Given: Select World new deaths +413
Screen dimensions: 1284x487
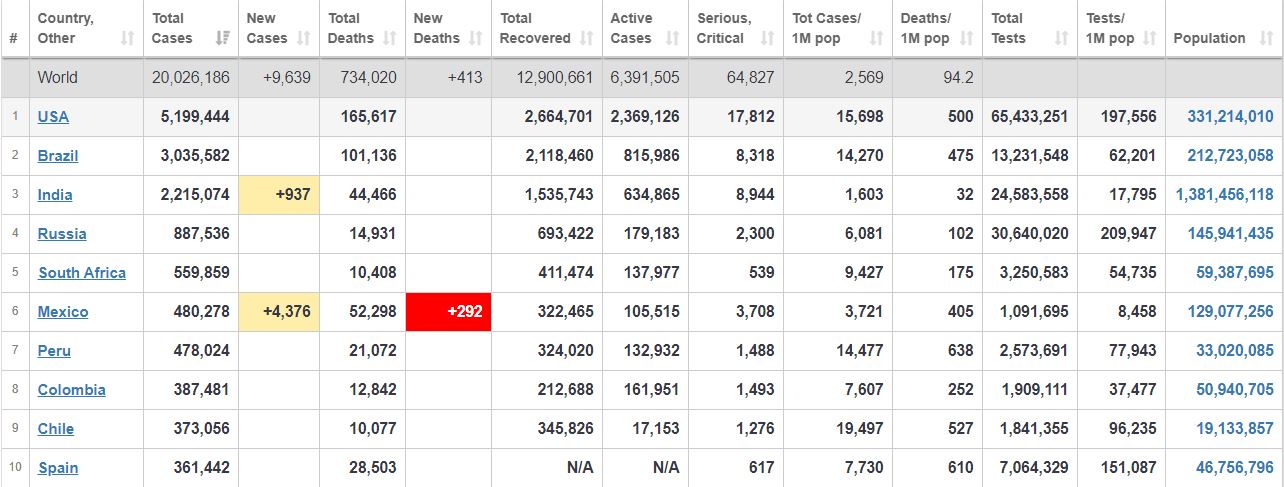Looking at the screenshot, I should pyautogui.click(x=463, y=77).
